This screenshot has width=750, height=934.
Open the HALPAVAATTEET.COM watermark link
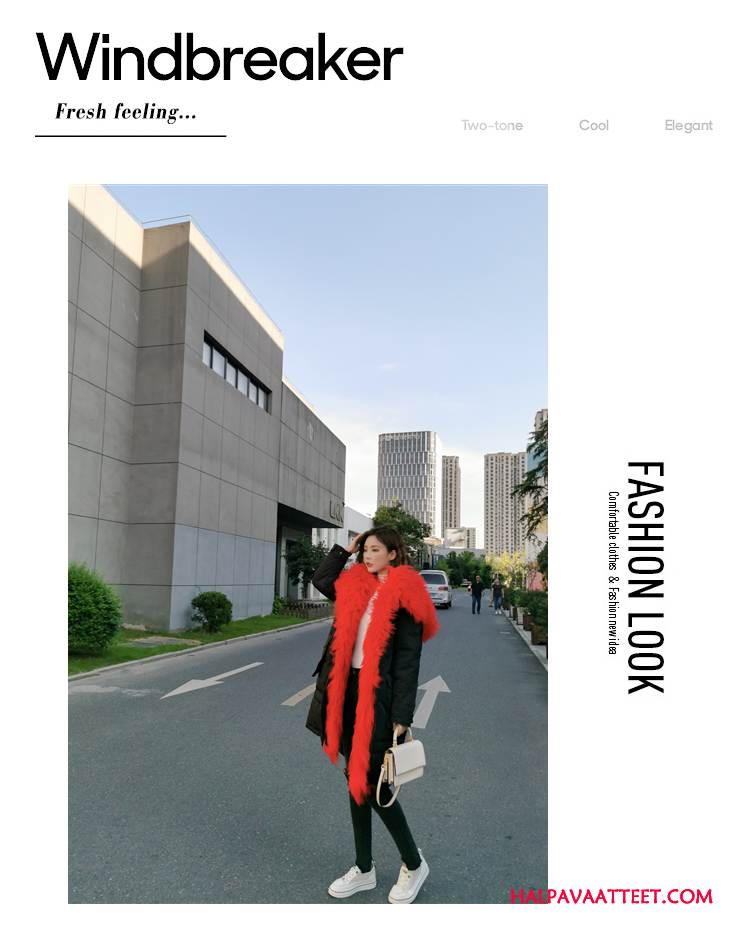pos(611,896)
